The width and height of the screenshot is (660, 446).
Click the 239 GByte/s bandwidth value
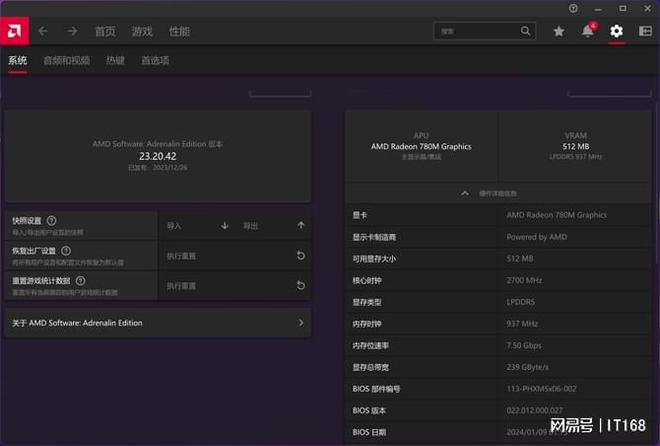(527, 367)
